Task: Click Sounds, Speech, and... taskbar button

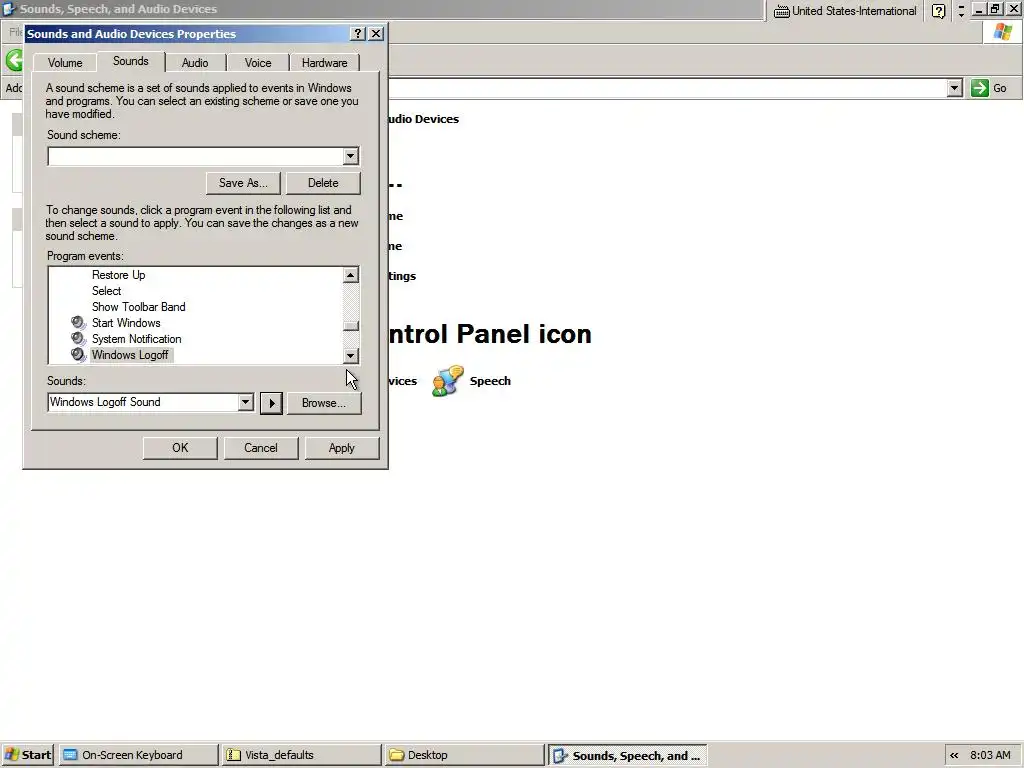Action: [x=627, y=756]
